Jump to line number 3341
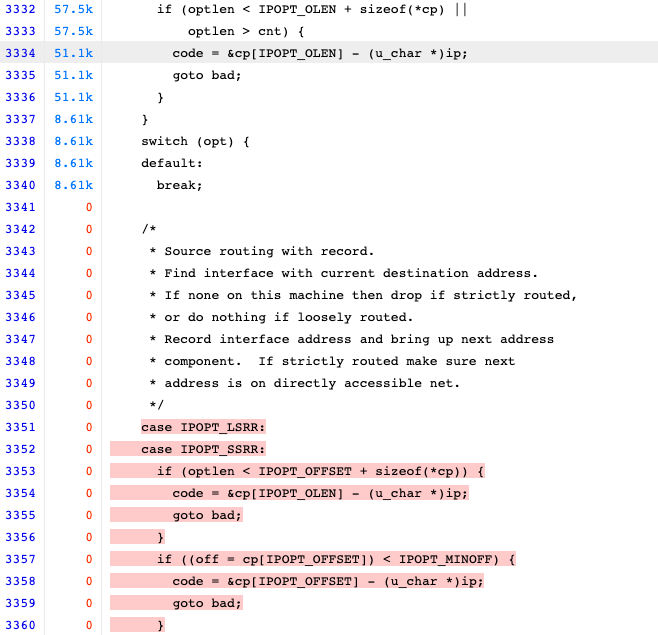Viewport: 658px width, 635px height. [21, 207]
